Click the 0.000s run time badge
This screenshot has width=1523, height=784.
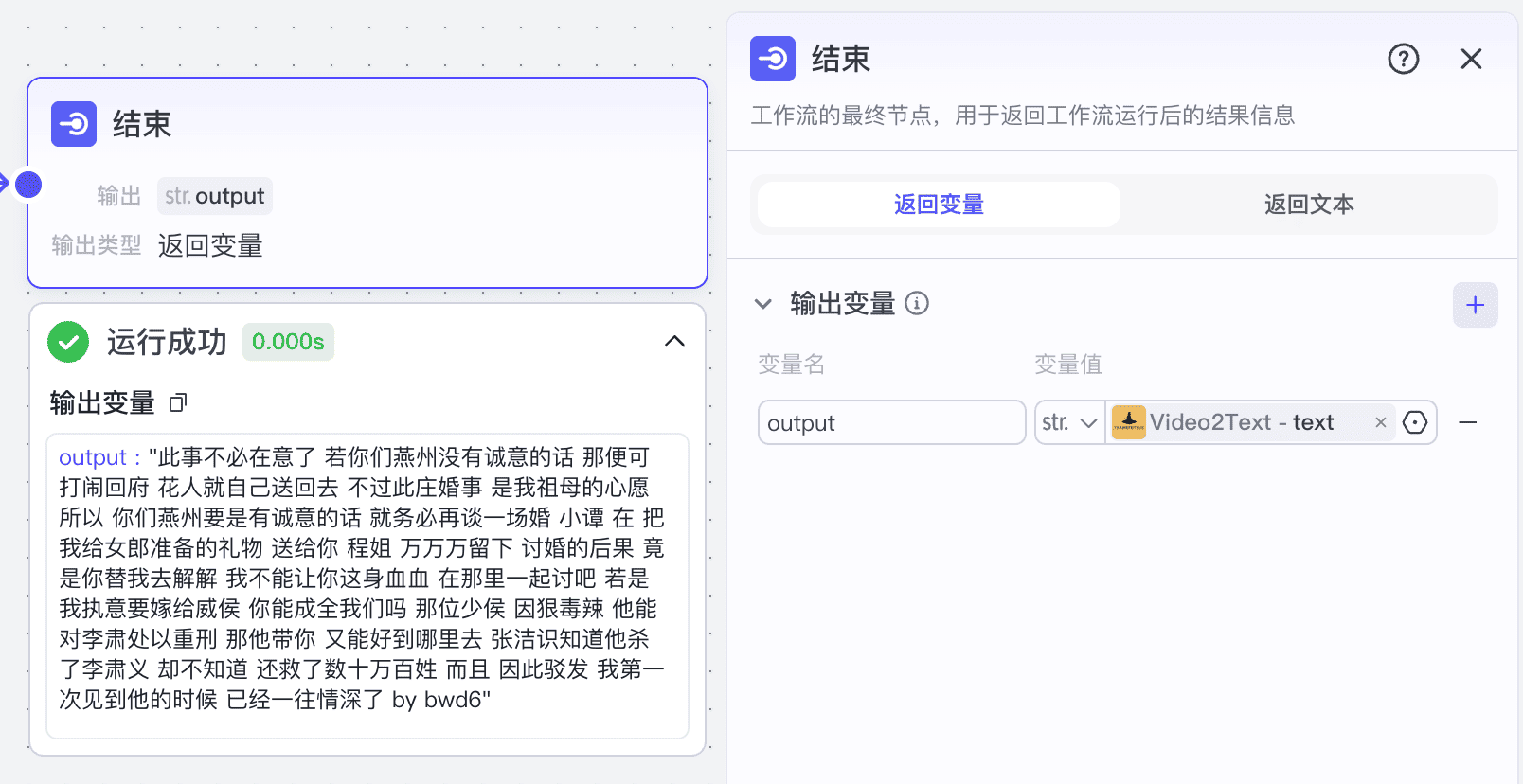point(288,342)
